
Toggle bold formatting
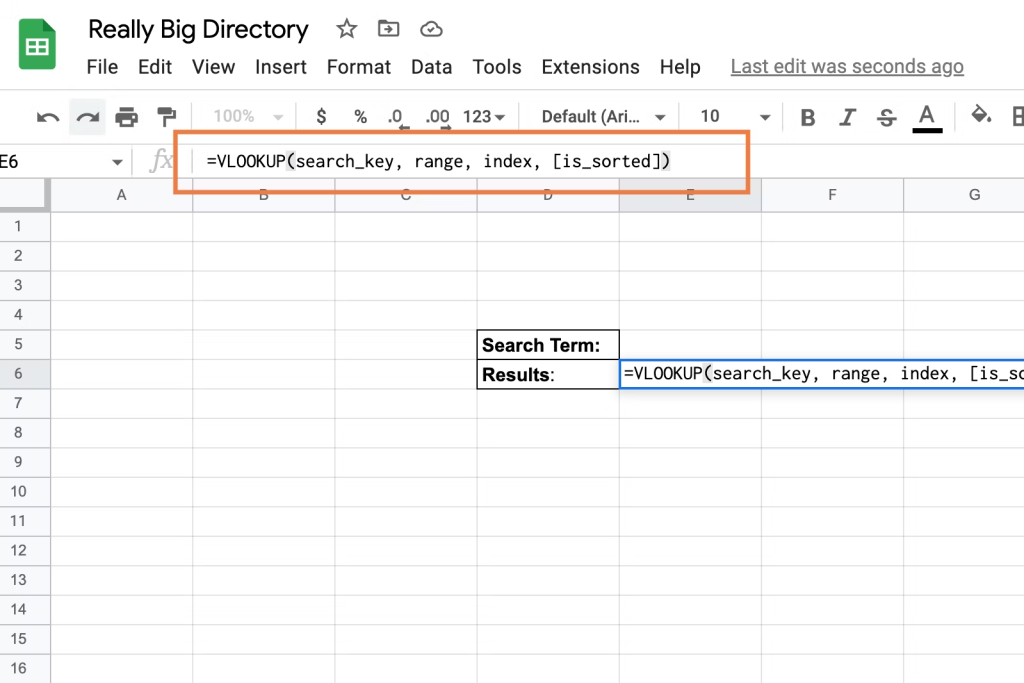point(807,116)
